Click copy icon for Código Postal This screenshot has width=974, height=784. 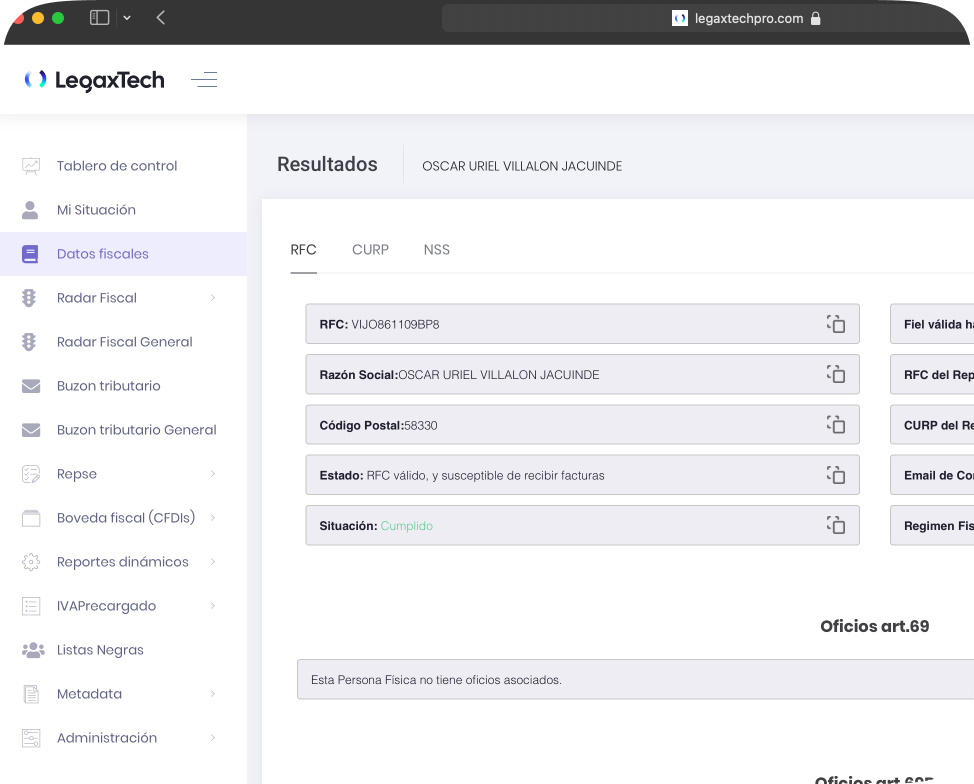point(835,424)
